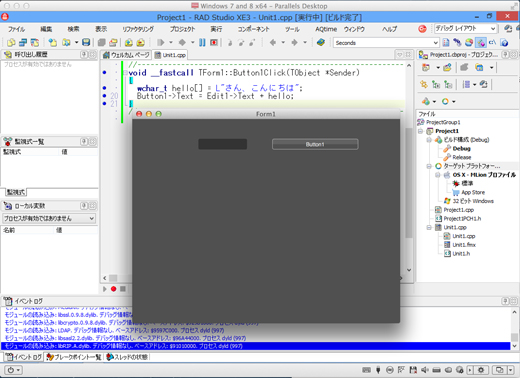This screenshot has width=520, height=378.
Task: Open the Refactoring menu (リファクタリング)
Action: [x=138, y=29]
